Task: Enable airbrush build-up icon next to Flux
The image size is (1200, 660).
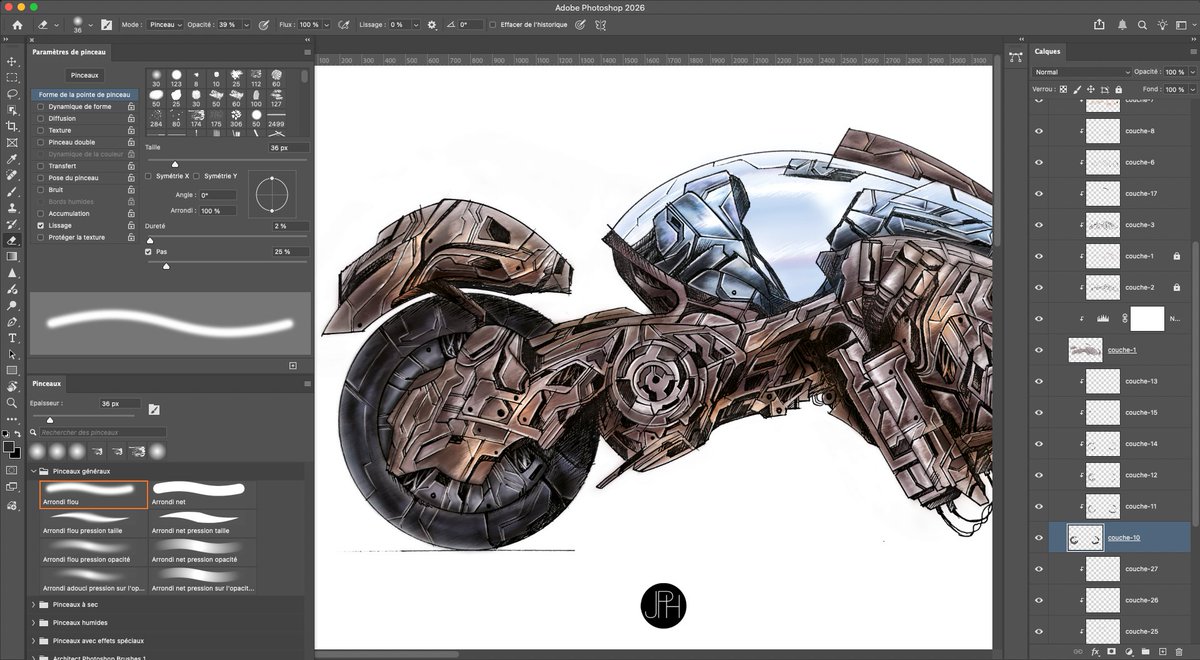Action: click(344, 24)
